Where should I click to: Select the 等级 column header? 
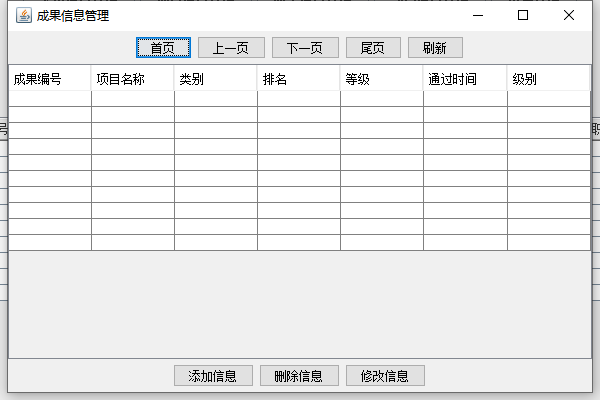point(382,79)
